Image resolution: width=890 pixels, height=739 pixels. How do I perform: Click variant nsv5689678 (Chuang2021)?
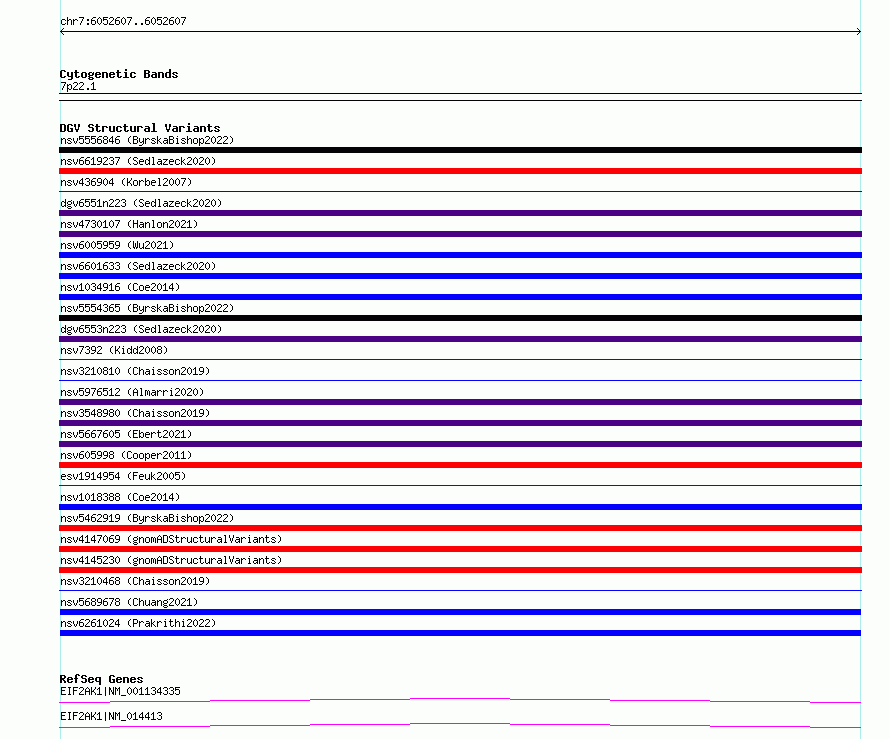pos(129,602)
